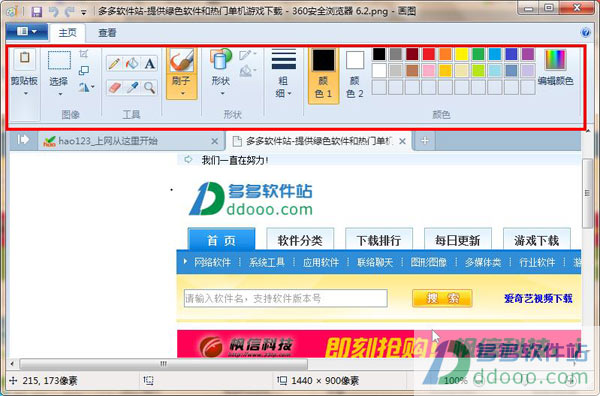Click the 联络聊天 category link
600x396 pixels.
pos(375,262)
